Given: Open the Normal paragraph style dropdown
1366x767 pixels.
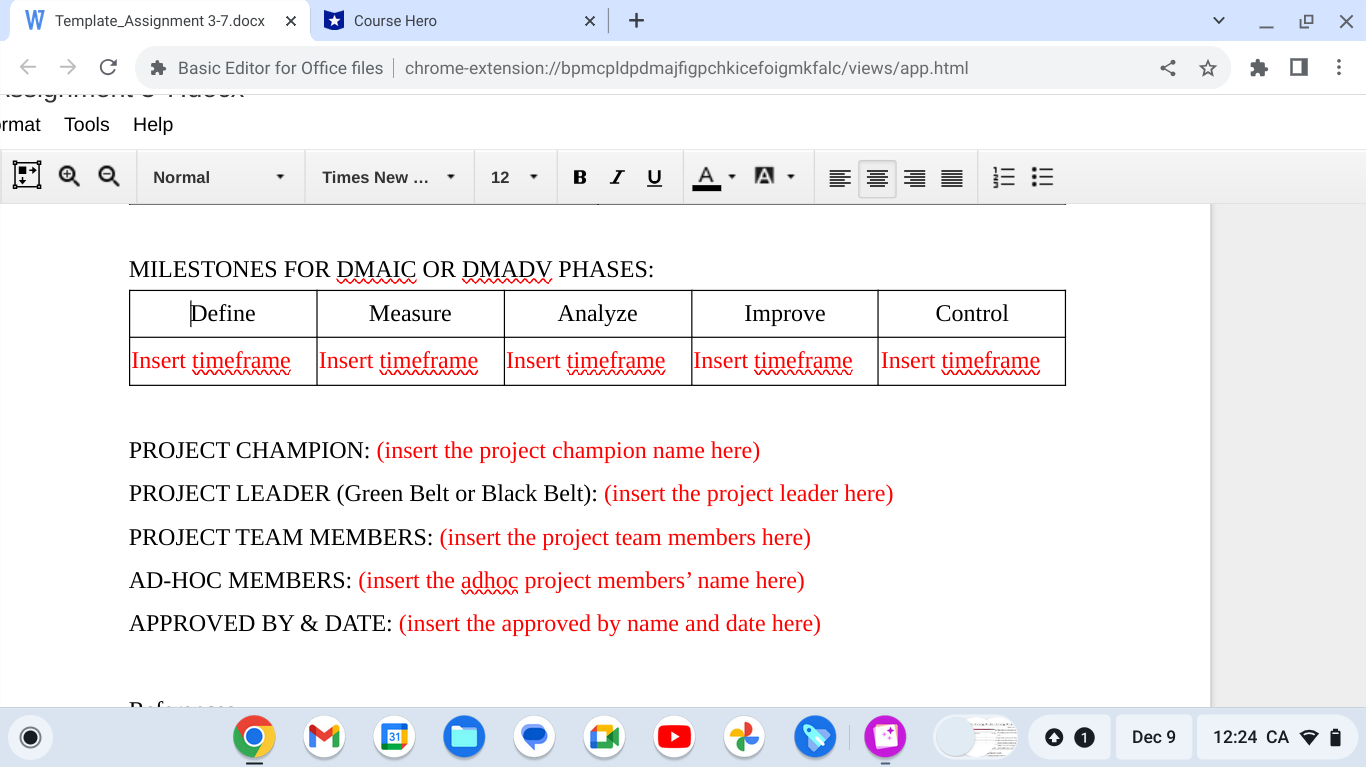Looking at the screenshot, I should pos(220,177).
